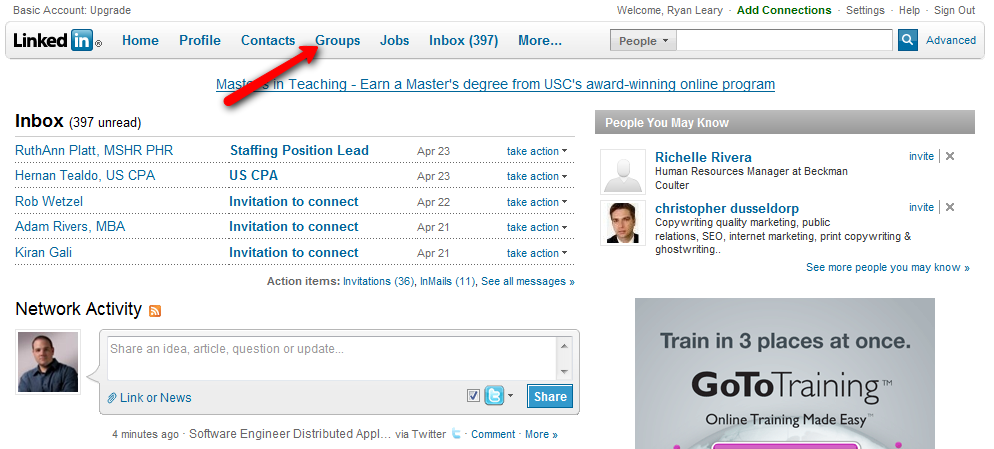This screenshot has height=449, width=994.
Task: Click the status box scroll down arrow
Action: tap(564, 372)
